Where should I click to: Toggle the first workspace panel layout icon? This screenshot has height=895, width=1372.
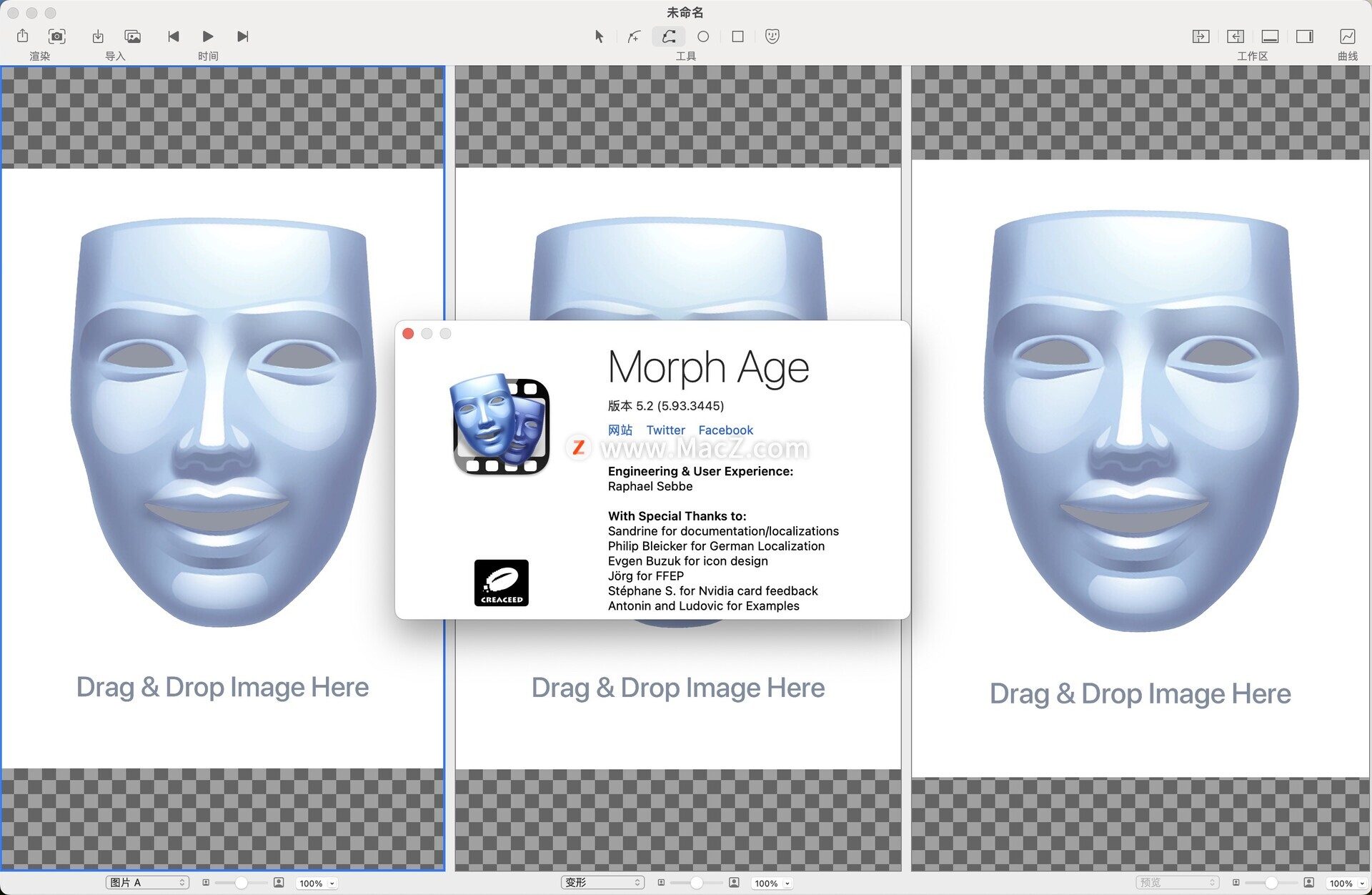click(x=1200, y=36)
